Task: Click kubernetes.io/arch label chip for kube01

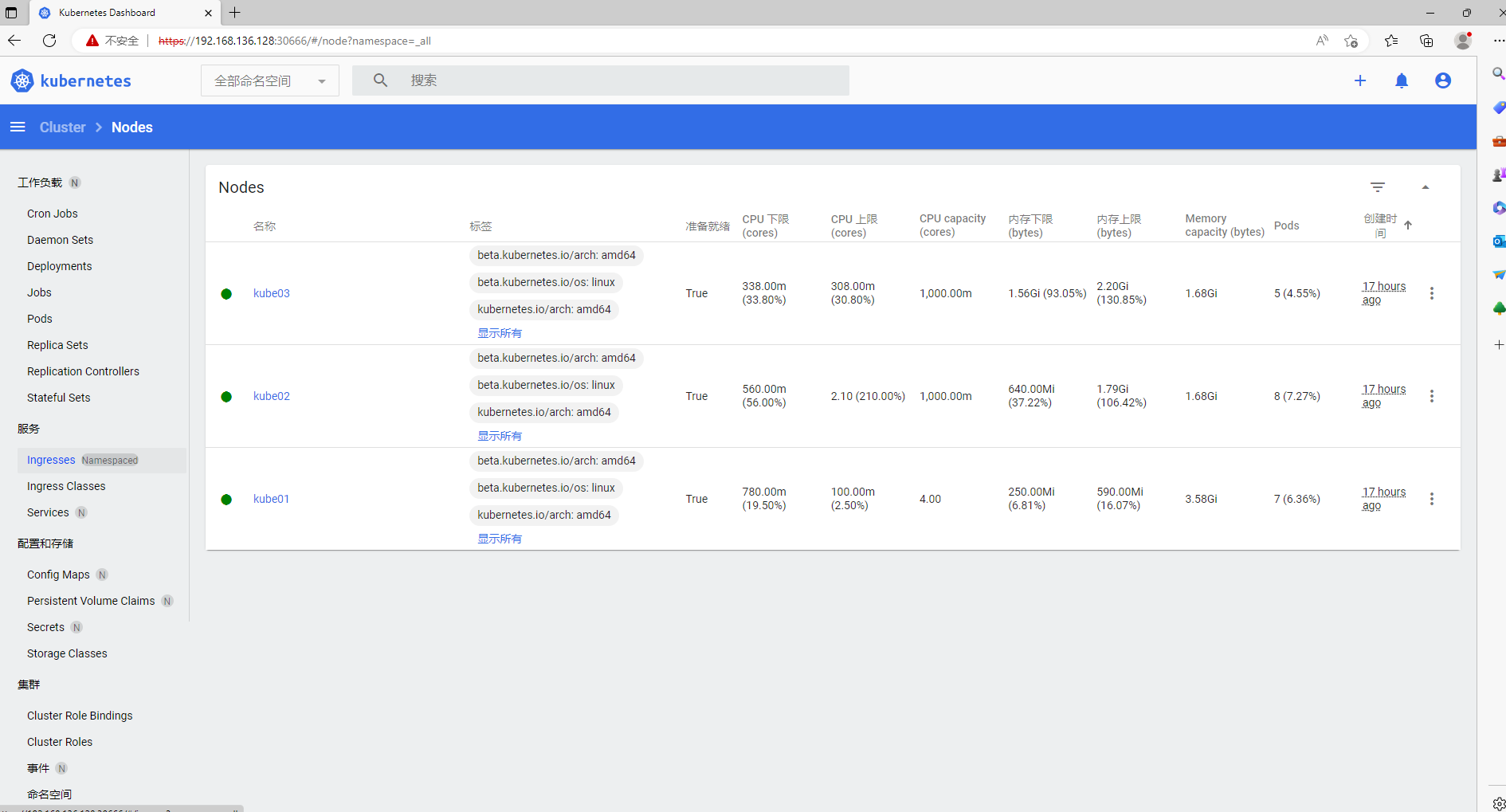Action: 544,515
